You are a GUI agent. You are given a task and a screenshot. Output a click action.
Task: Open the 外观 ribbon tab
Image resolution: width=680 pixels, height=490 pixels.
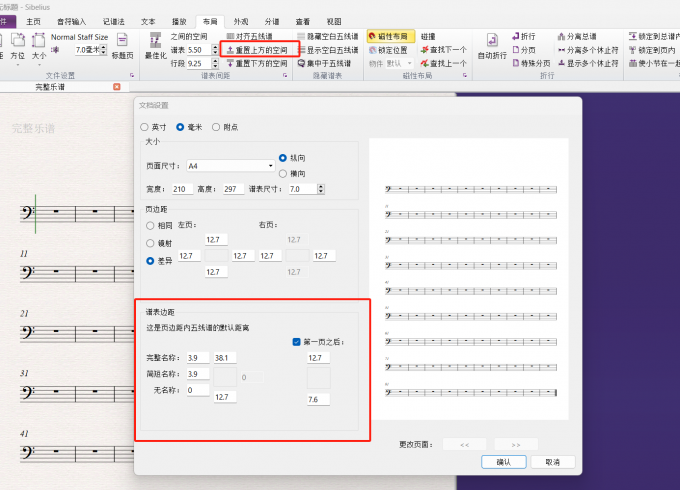click(x=241, y=21)
